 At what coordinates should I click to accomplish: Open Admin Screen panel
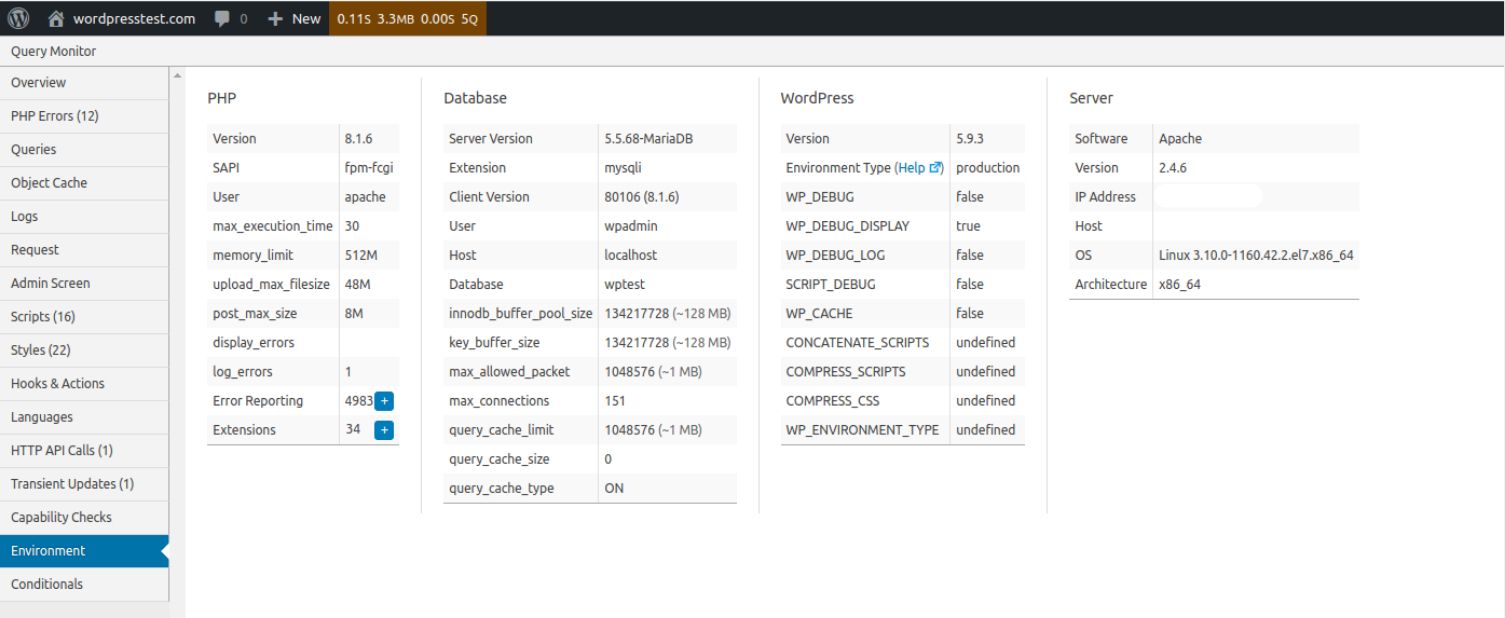tap(84, 284)
